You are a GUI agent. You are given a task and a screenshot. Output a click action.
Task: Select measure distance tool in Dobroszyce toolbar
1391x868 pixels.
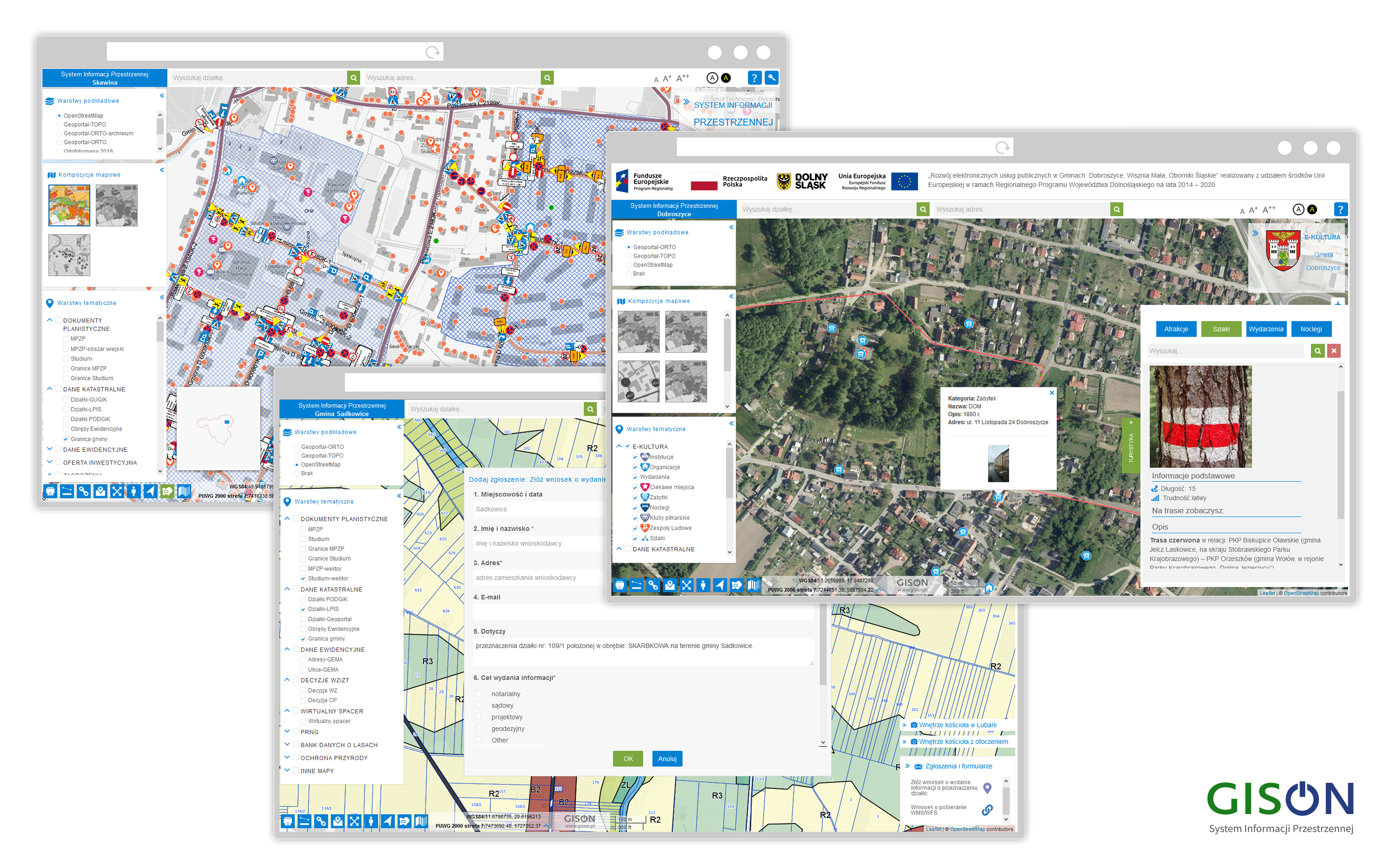coord(636,586)
